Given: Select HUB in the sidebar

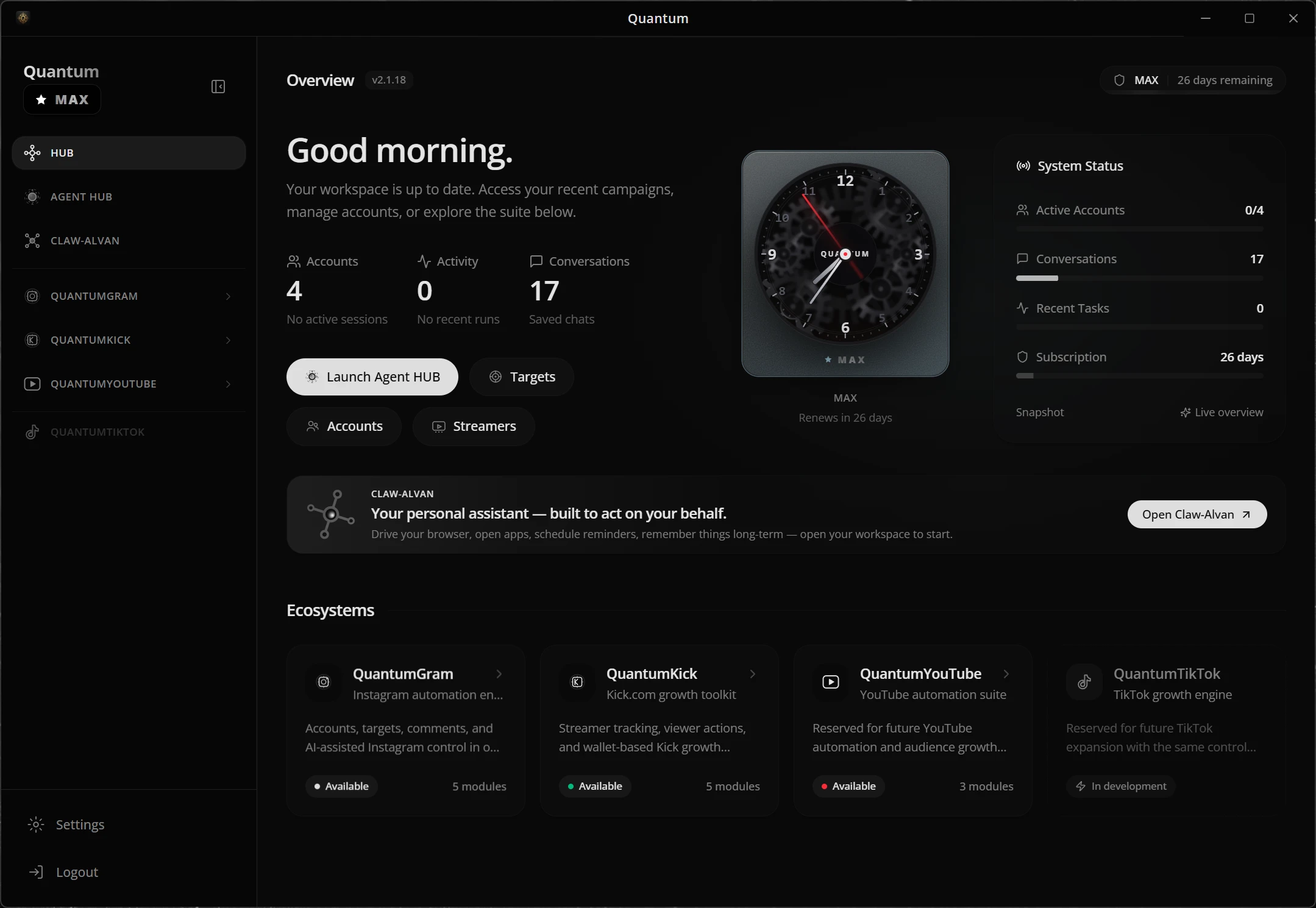Looking at the screenshot, I should click(x=129, y=153).
